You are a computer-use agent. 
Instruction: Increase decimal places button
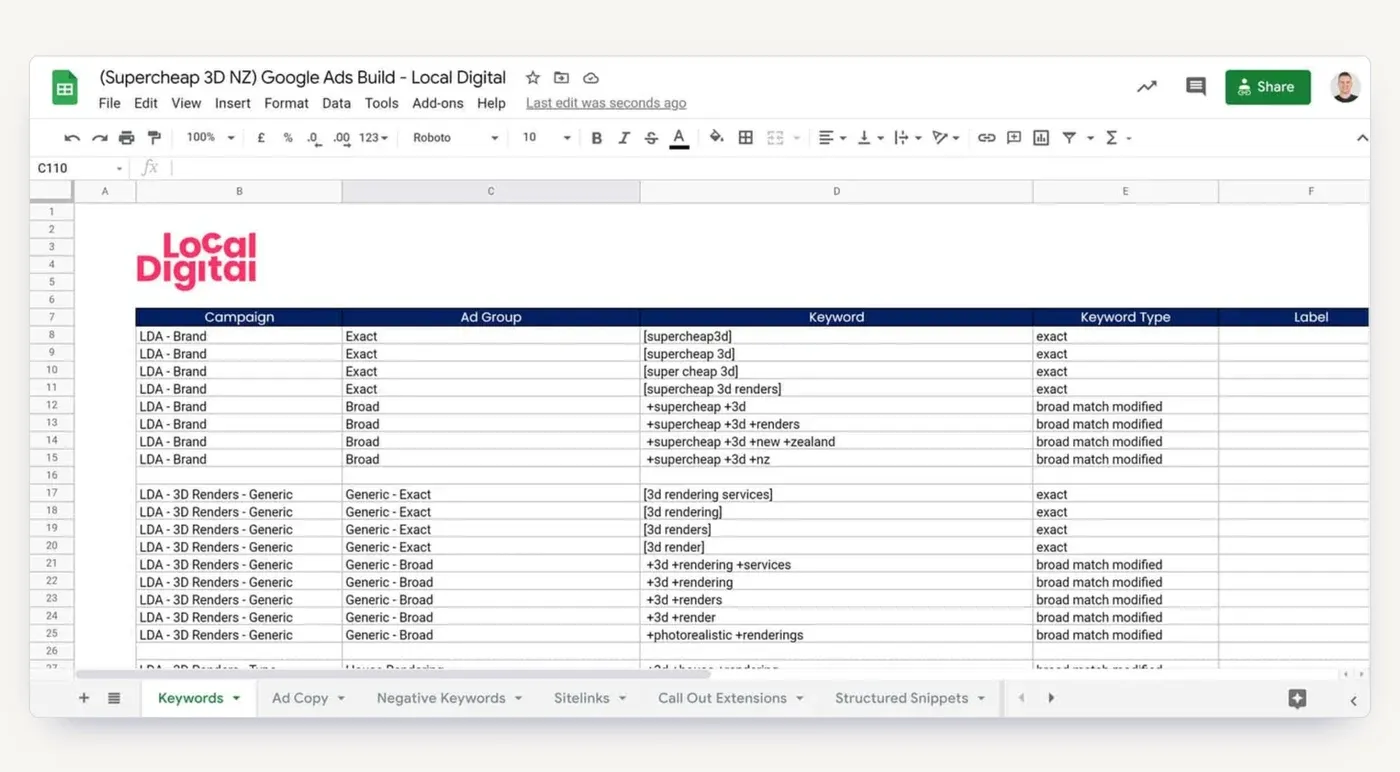coord(342,138)
